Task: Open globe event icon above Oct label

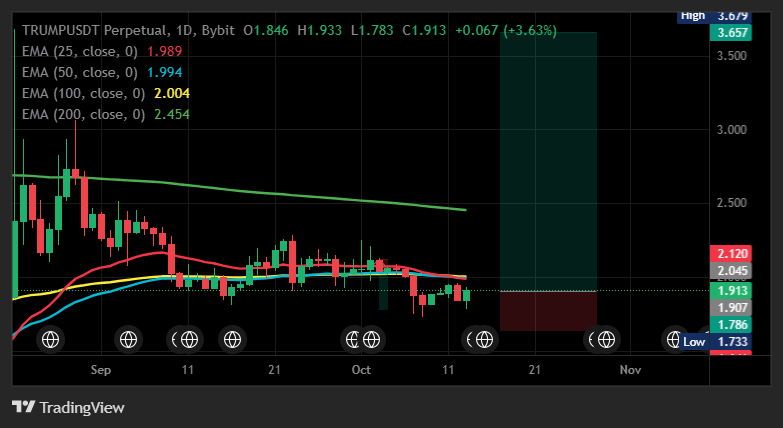Action: [371, 340]
